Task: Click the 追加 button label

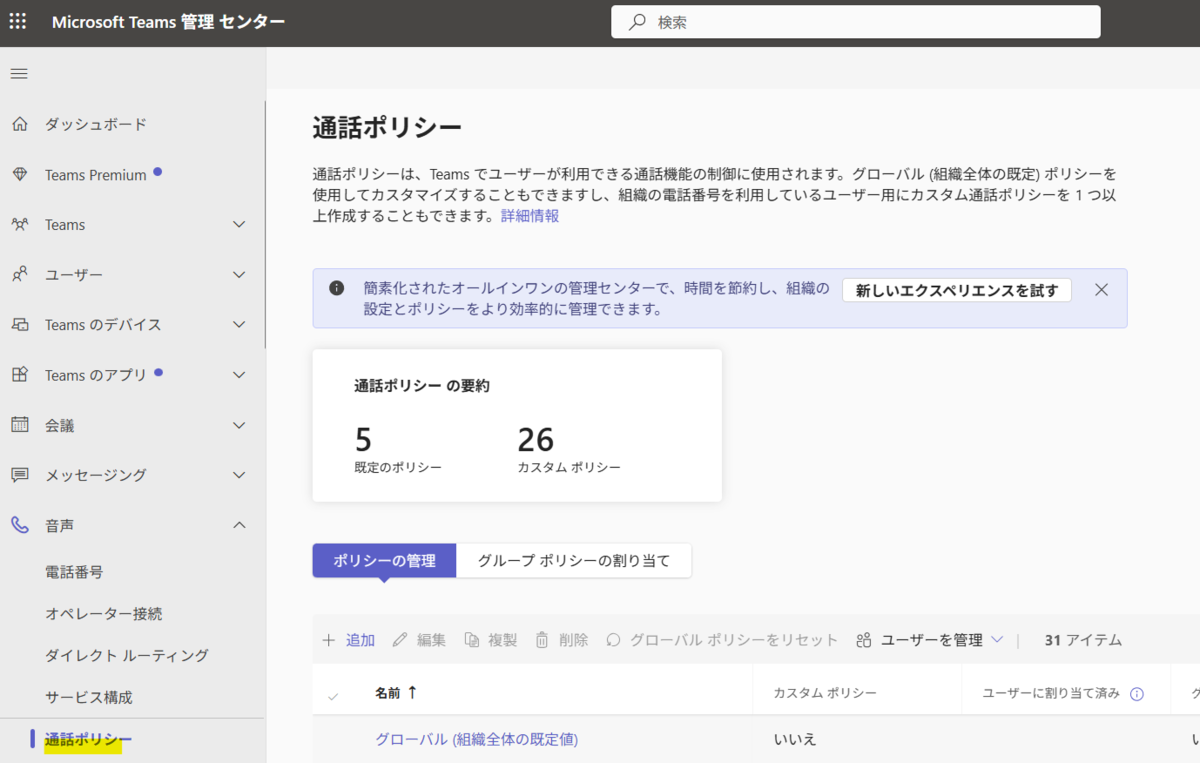Action: [360, 640]
